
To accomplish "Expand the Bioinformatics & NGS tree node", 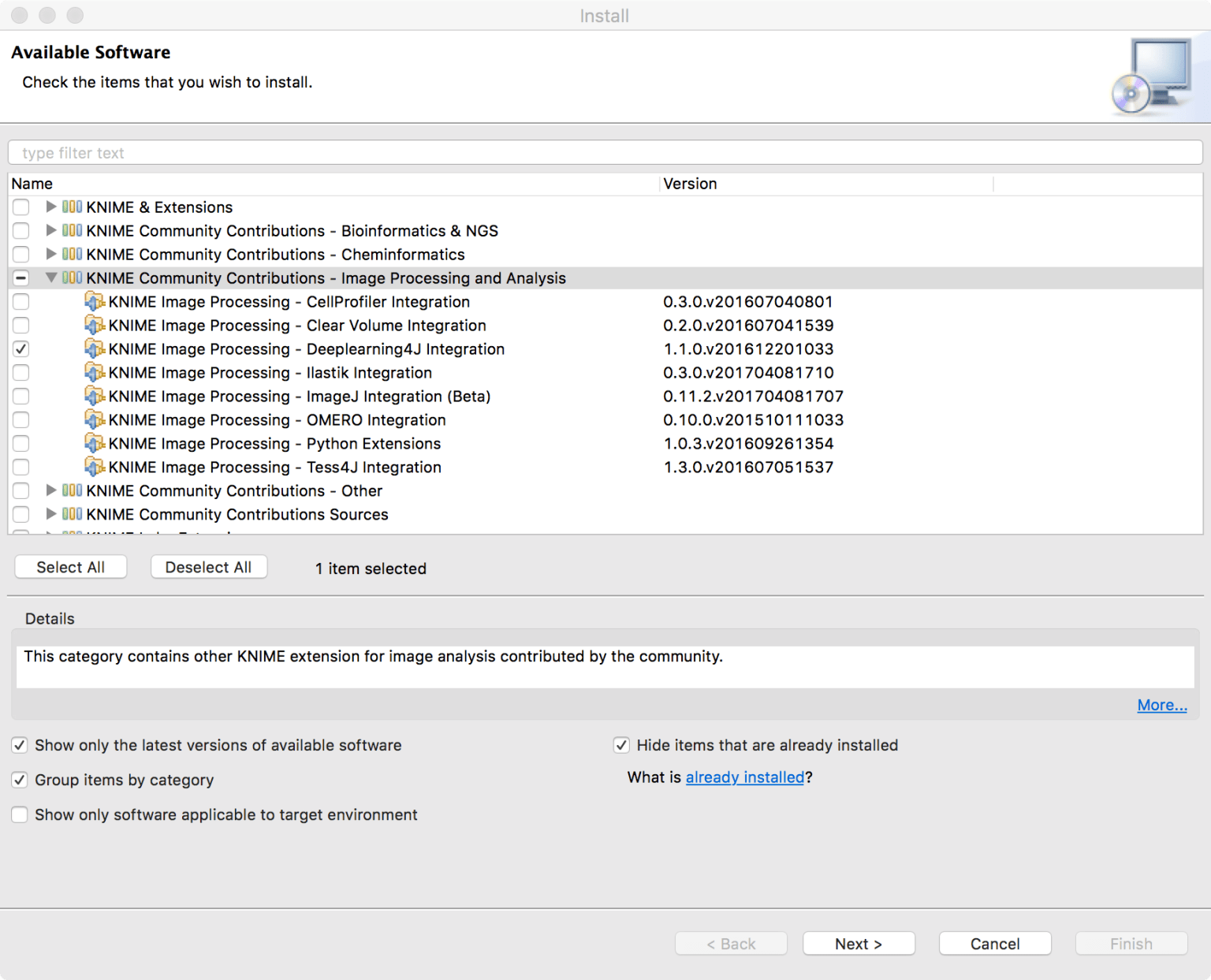I will click(51, 230).
